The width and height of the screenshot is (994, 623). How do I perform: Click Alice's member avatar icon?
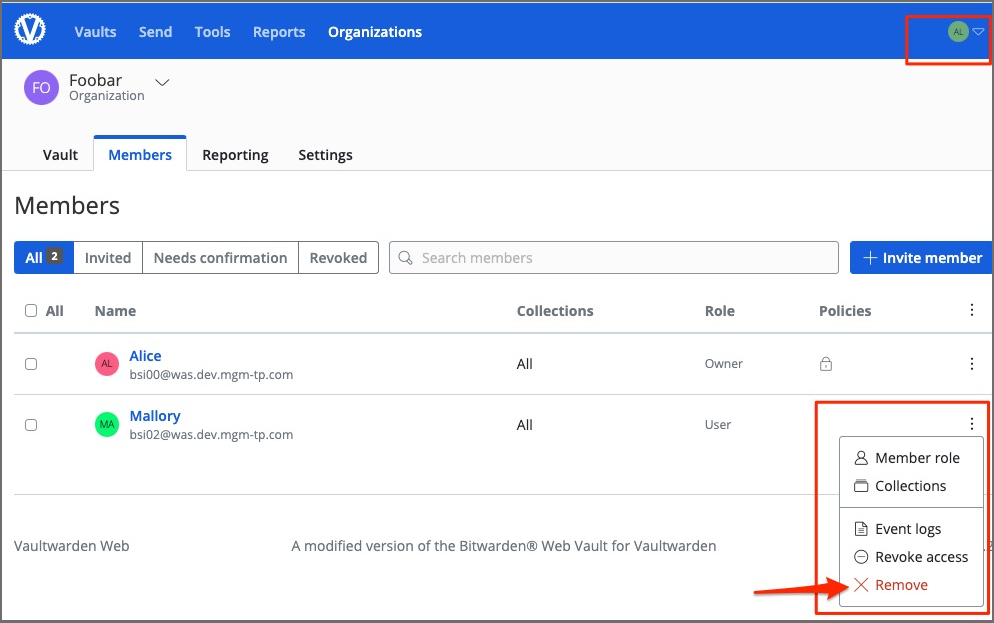coord(107,364)
